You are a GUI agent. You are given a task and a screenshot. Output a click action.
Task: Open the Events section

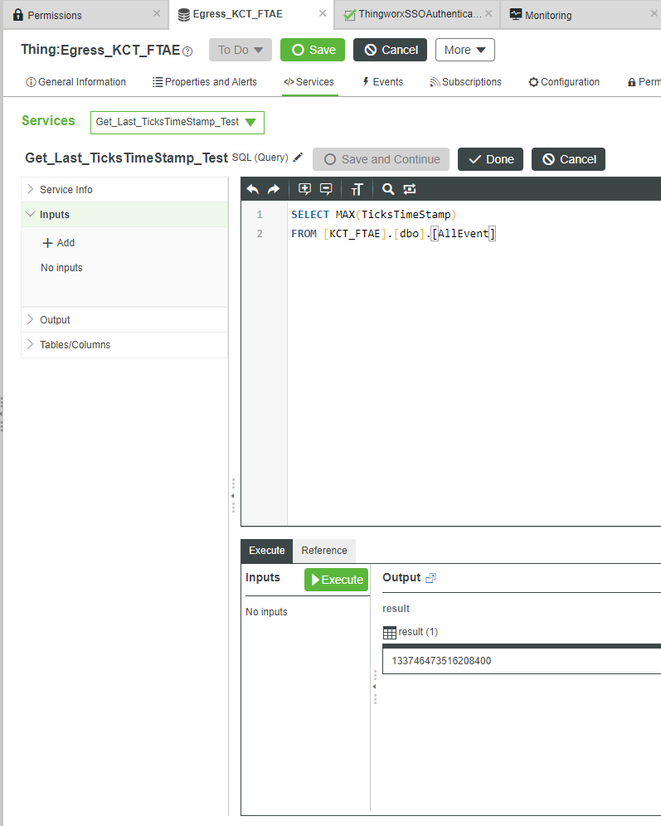pos(382,82)
